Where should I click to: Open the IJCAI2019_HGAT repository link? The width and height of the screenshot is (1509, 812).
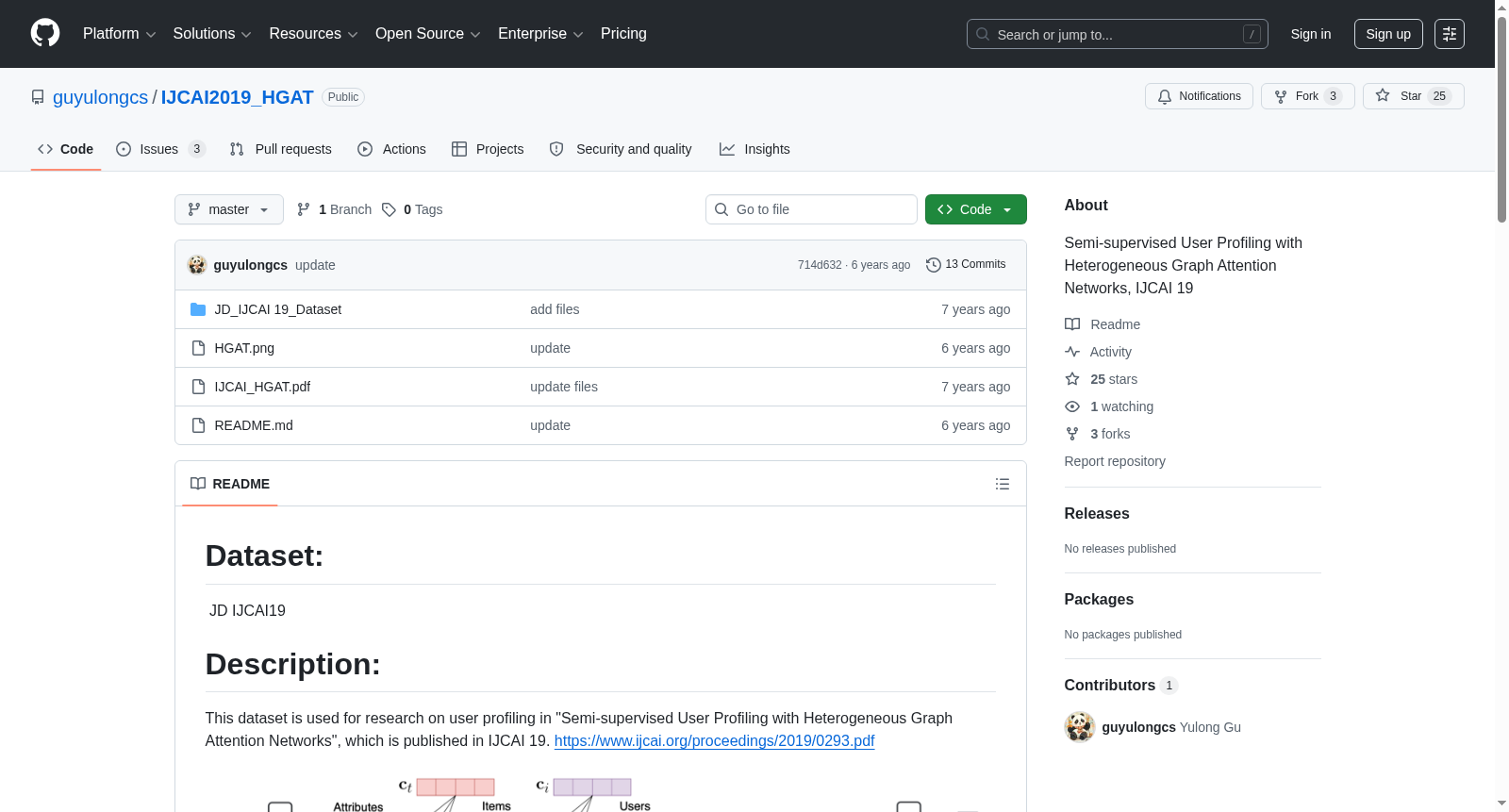[x=237, y=97]
